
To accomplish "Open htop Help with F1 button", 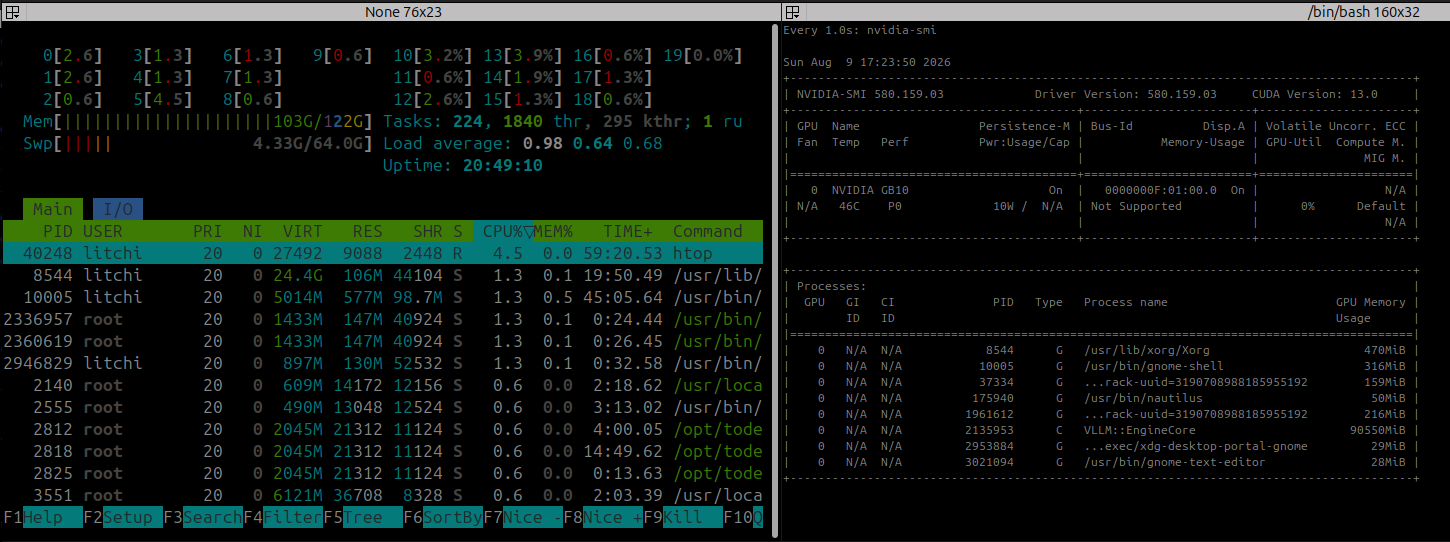I will coord(42,517).
